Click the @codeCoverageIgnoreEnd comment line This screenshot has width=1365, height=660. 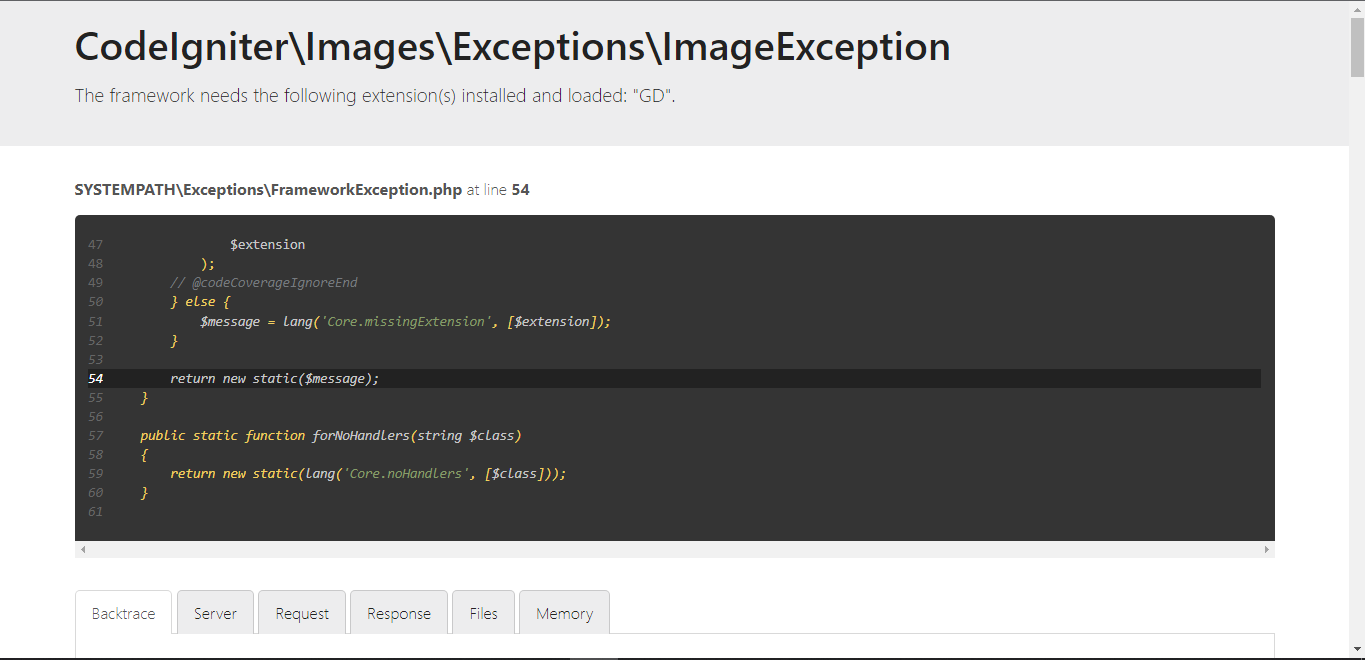point(264,283)
